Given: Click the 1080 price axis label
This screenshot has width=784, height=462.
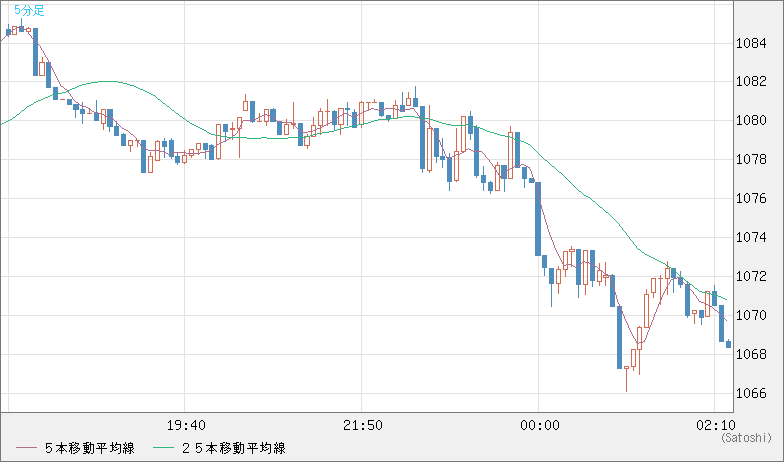Looking at the screenshot, I should coord(751,120).
